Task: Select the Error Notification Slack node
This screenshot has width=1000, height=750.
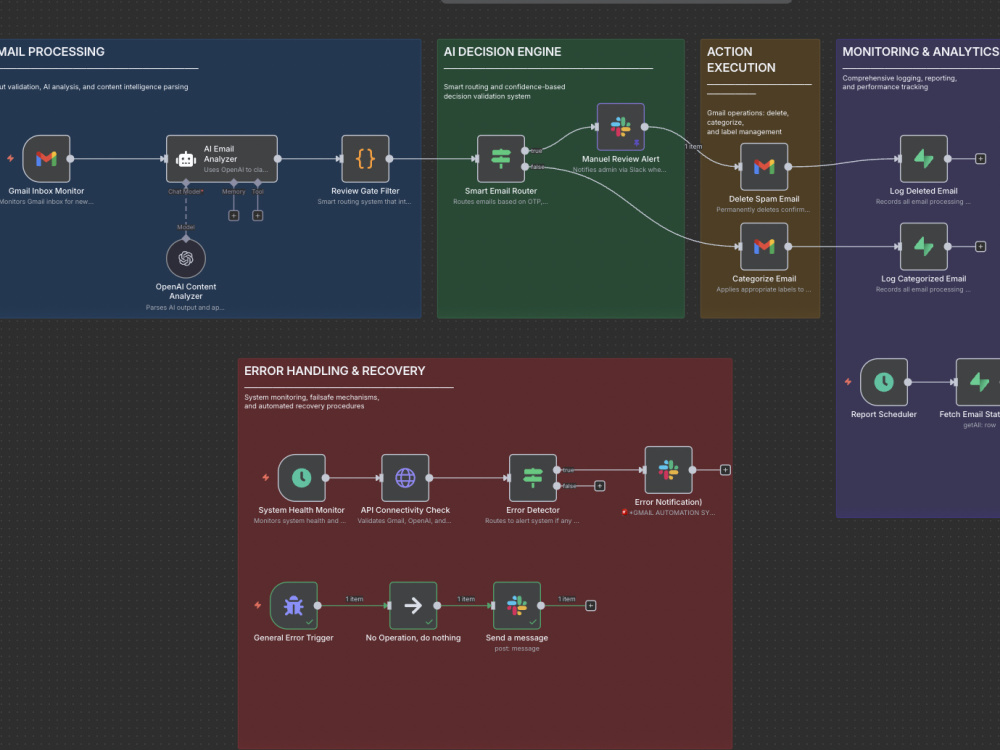Action: tap(668, 470)
